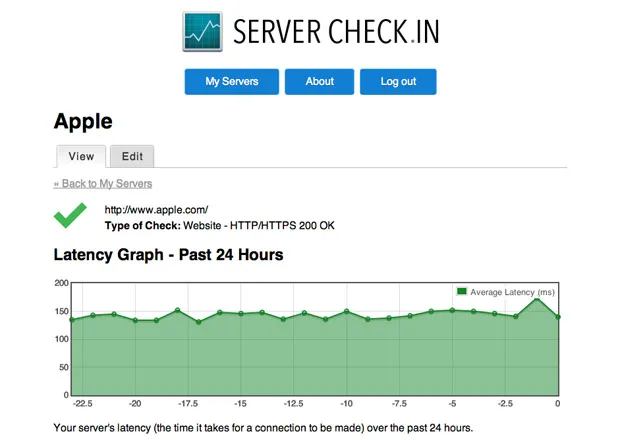Click the y-axis label 150
The image size is (620, 440).
[61, 311]
